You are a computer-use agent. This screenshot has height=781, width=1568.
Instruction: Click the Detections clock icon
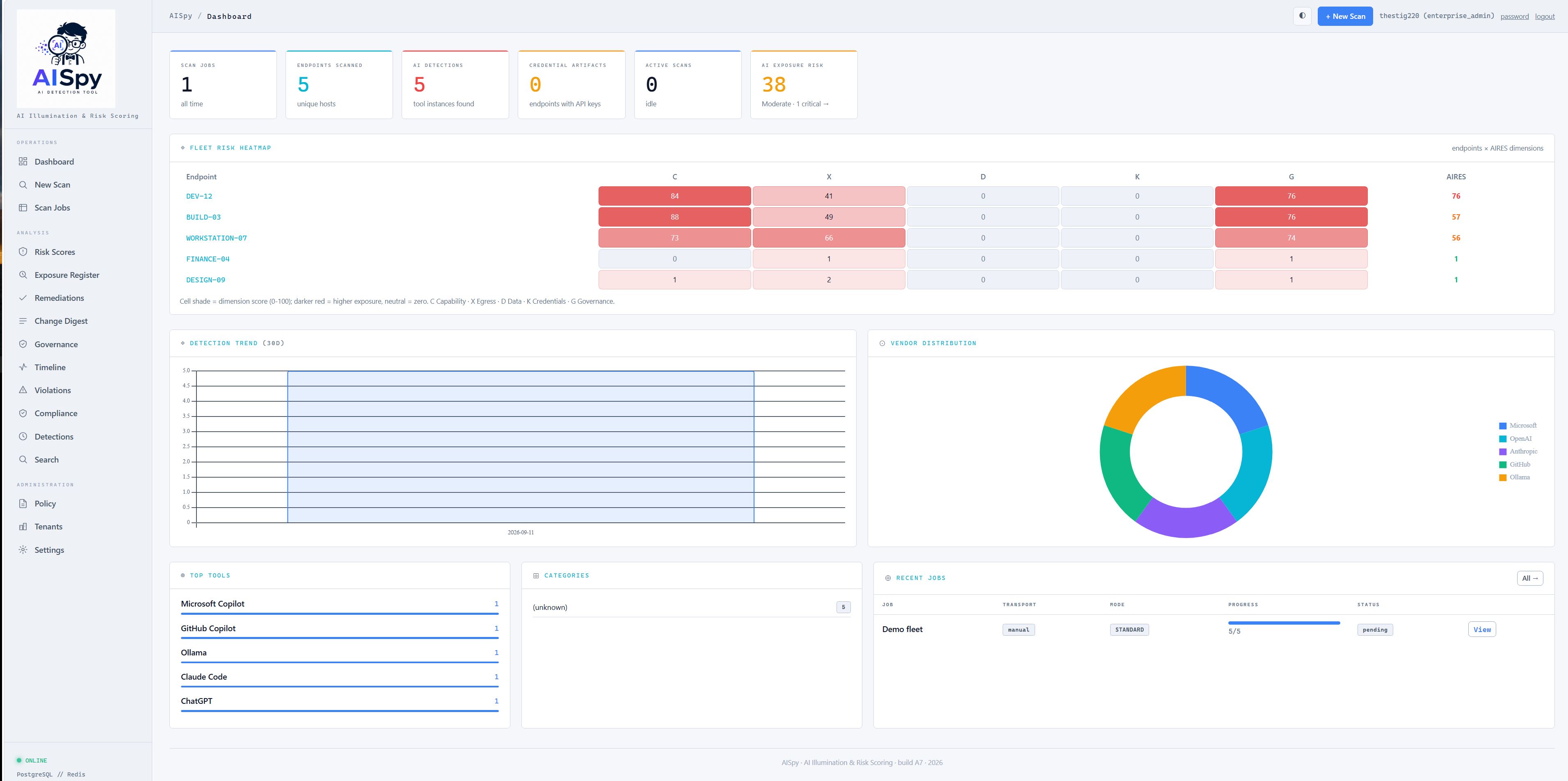coord(23,436)
